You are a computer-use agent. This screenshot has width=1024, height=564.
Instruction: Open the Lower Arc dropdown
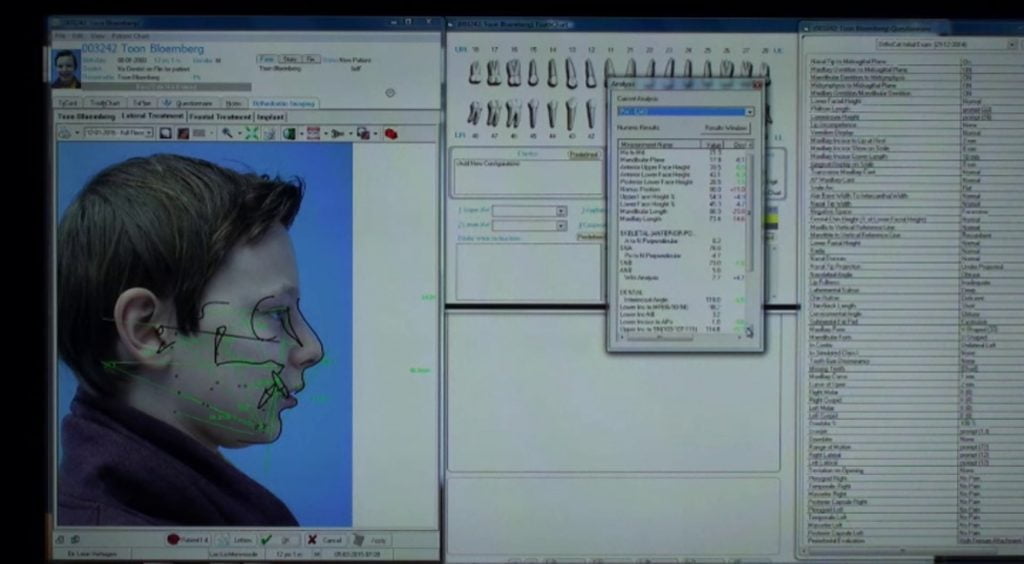tap(560, 226)
